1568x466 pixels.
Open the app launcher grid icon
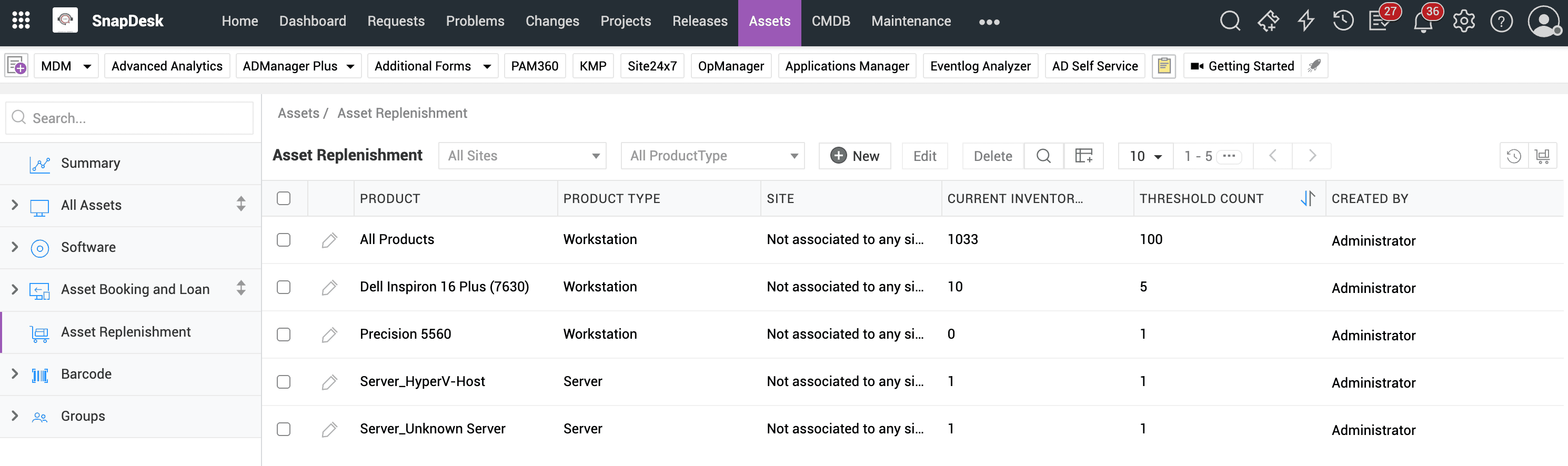point(21,21)
